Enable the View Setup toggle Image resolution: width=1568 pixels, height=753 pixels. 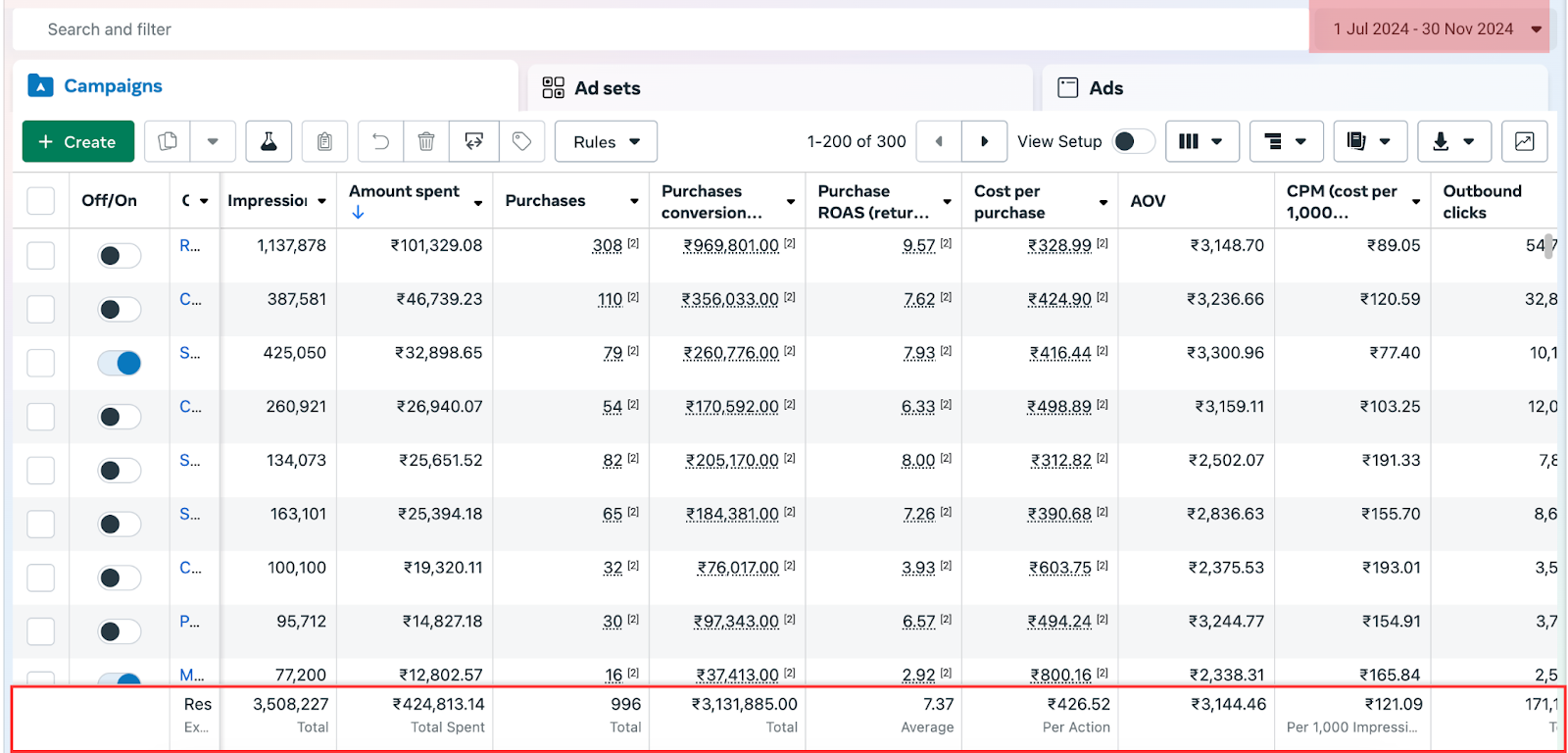(x=1133, y=142)
